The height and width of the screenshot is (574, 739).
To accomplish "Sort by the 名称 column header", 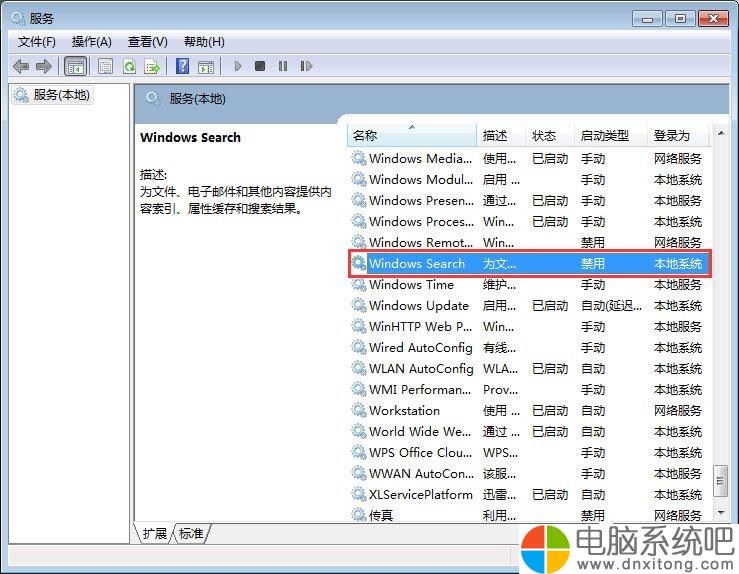I will 412,136.
